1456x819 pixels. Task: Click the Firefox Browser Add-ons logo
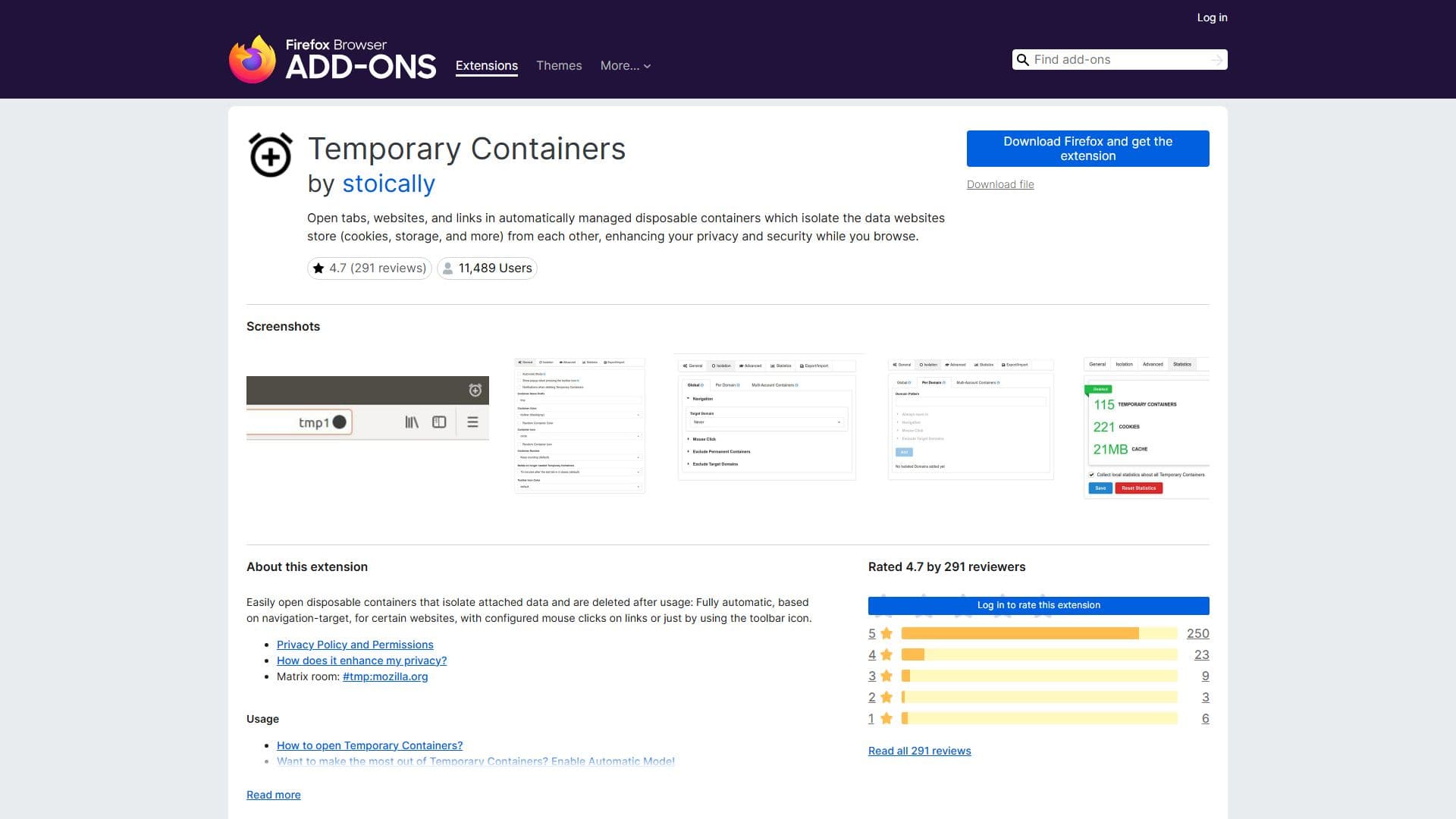point(332,59)
